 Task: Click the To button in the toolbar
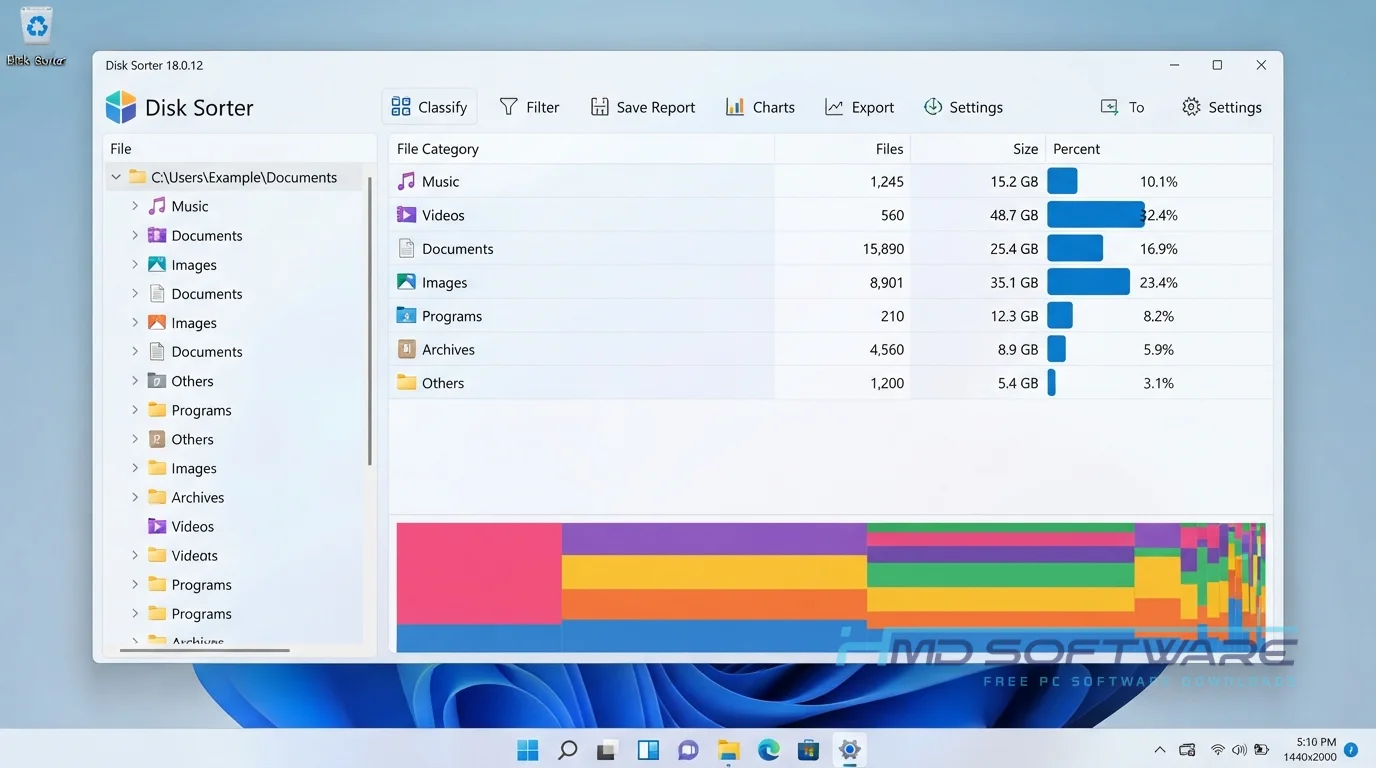[x=1122, y=107]
